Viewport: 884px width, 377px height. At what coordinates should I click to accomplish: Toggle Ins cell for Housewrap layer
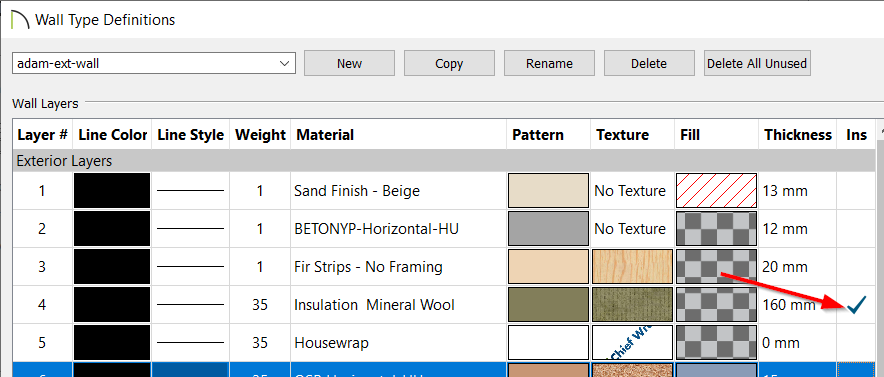point(856,342)
